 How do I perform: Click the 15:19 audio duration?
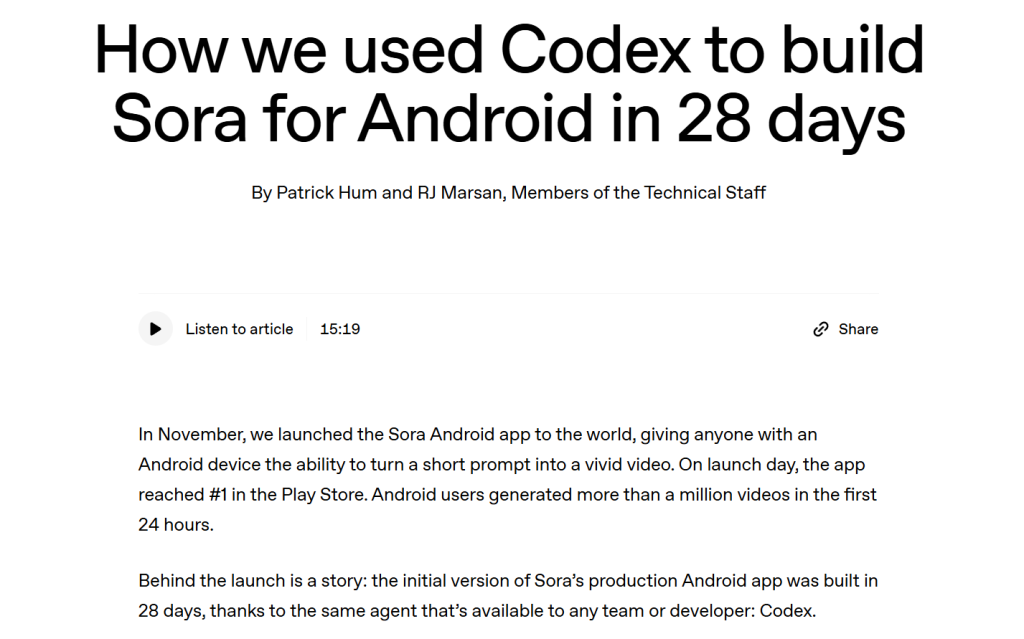click(x=340, y=329)
